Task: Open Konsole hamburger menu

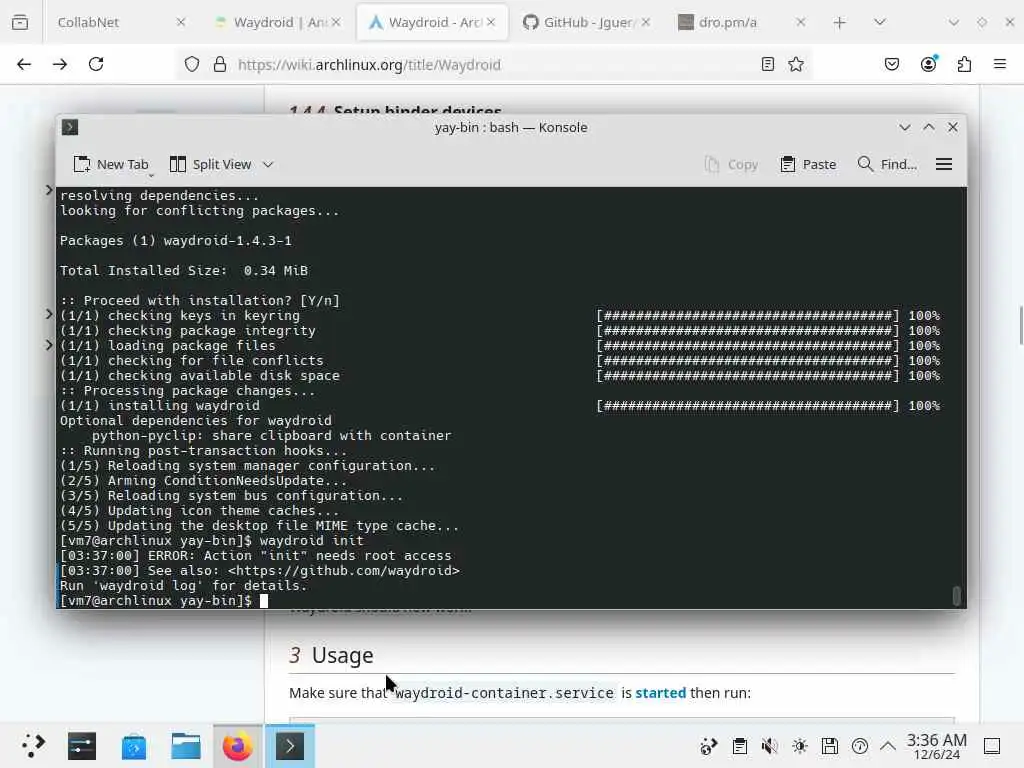Action: pos(944,164)
